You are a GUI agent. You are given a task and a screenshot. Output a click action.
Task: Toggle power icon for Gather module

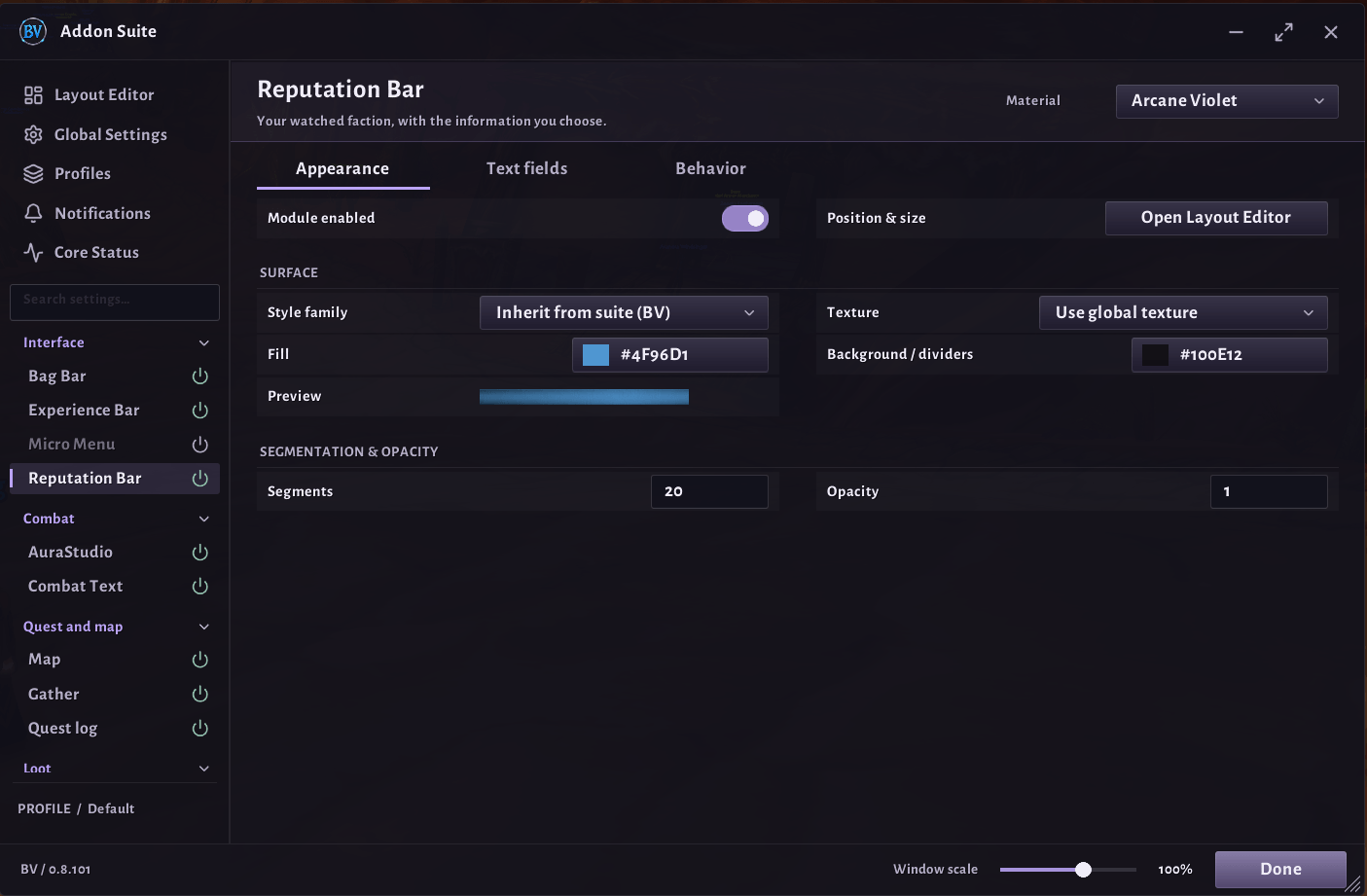click(200, 695)
